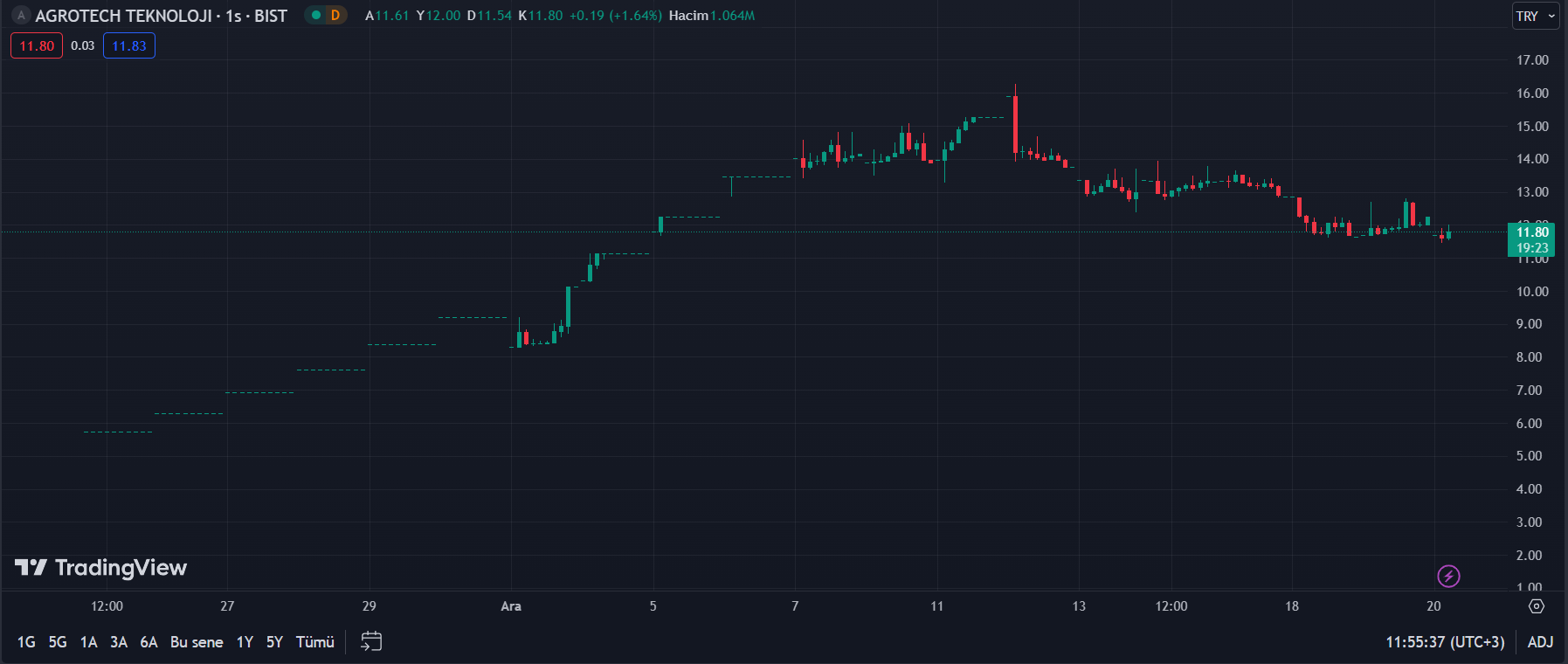
Task: Open chart settings gear icon
Action: 1537,605
